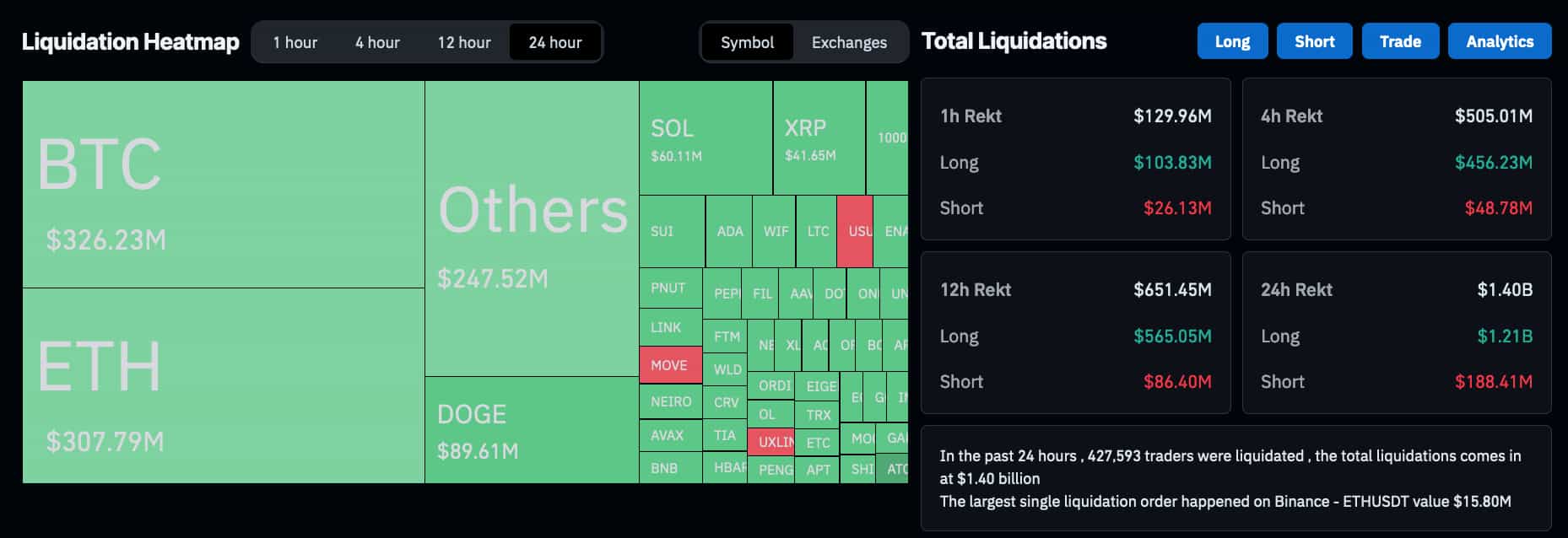The image size is (1568, 538).
Task: Click the Long button
Action: point(1232,40)
